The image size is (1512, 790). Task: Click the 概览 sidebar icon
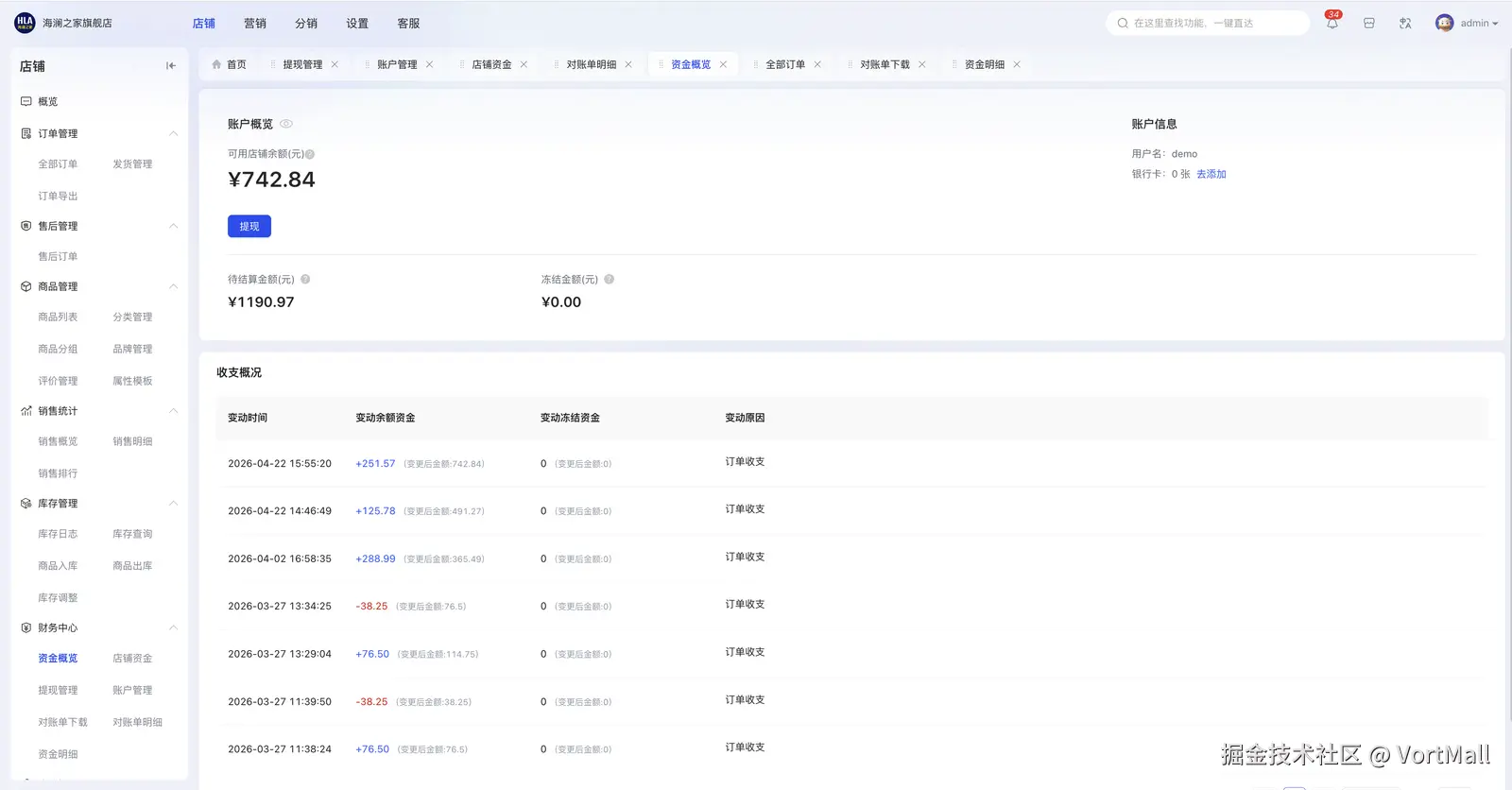(26, 101)
